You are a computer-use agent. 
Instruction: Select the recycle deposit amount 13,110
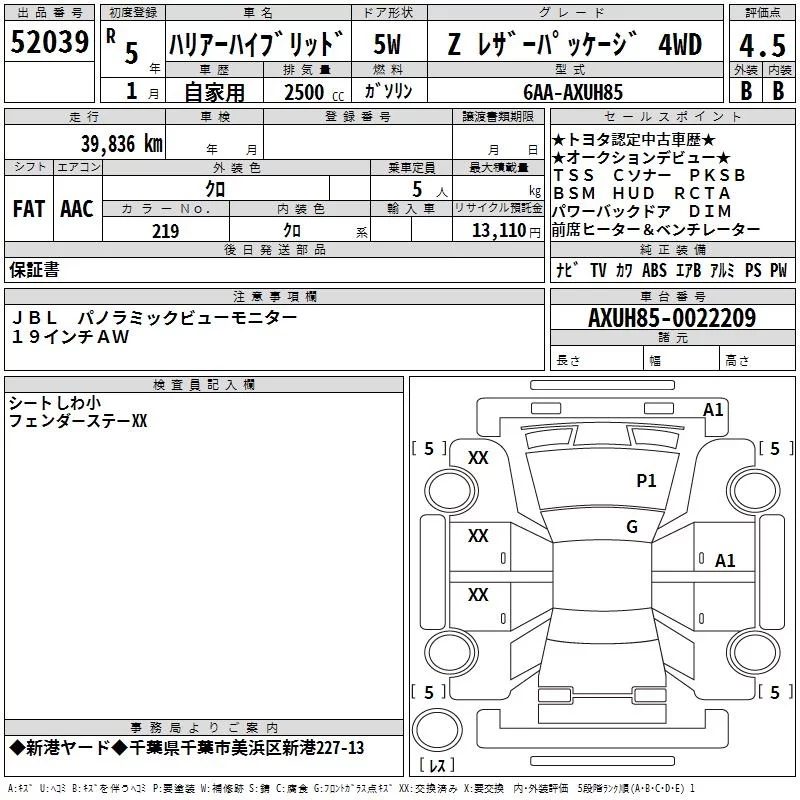pyautogui.click(x=492, y=231)
